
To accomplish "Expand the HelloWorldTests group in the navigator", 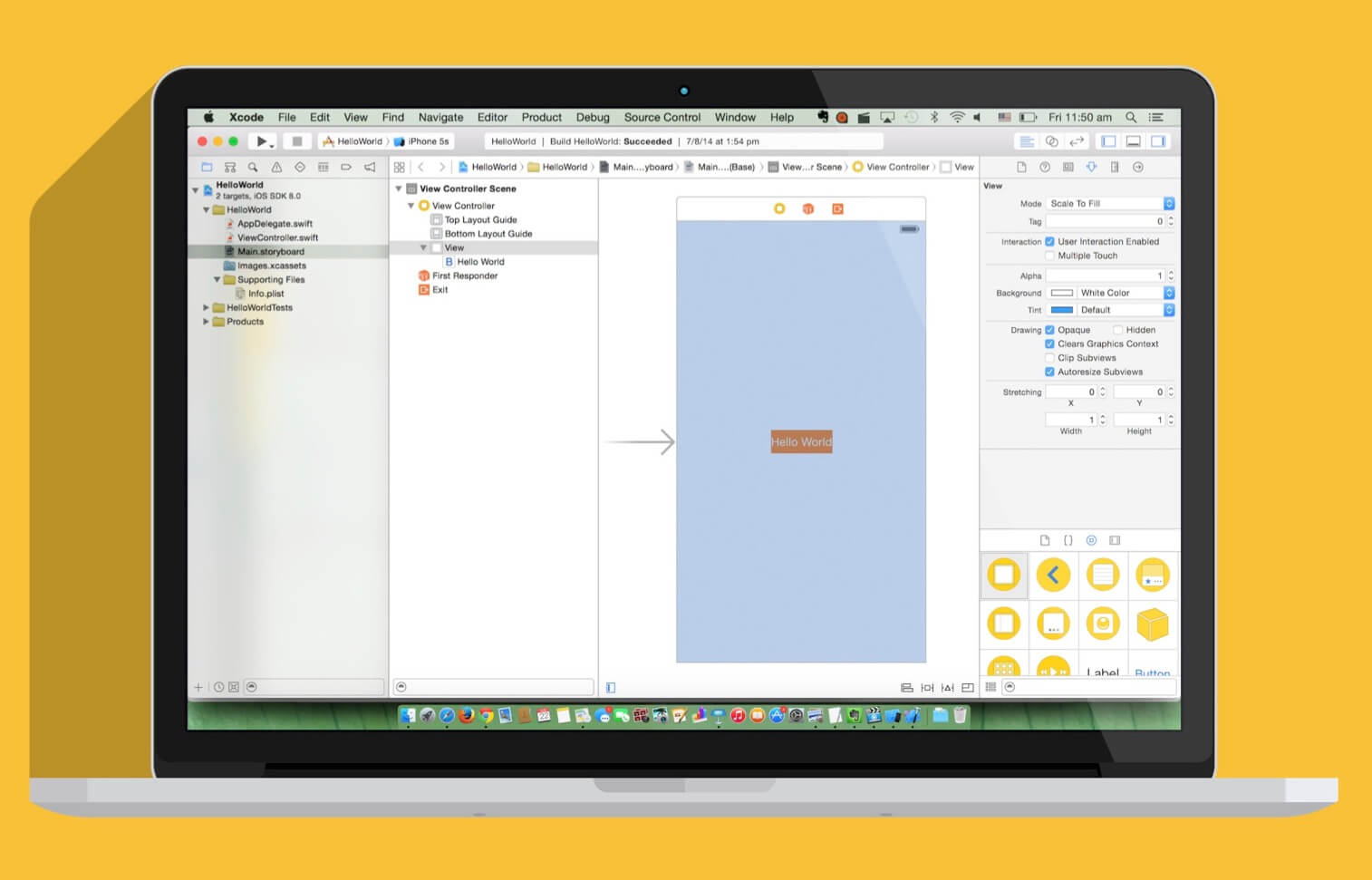I will (207, 307).
